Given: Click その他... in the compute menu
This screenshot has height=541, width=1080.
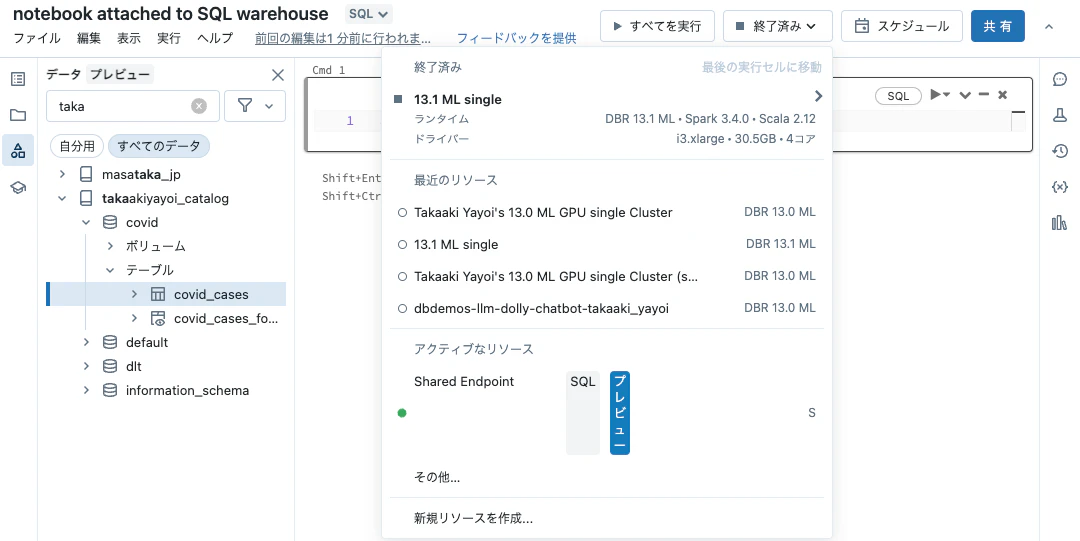Looking at the screenshot, I should coord(437,477).
